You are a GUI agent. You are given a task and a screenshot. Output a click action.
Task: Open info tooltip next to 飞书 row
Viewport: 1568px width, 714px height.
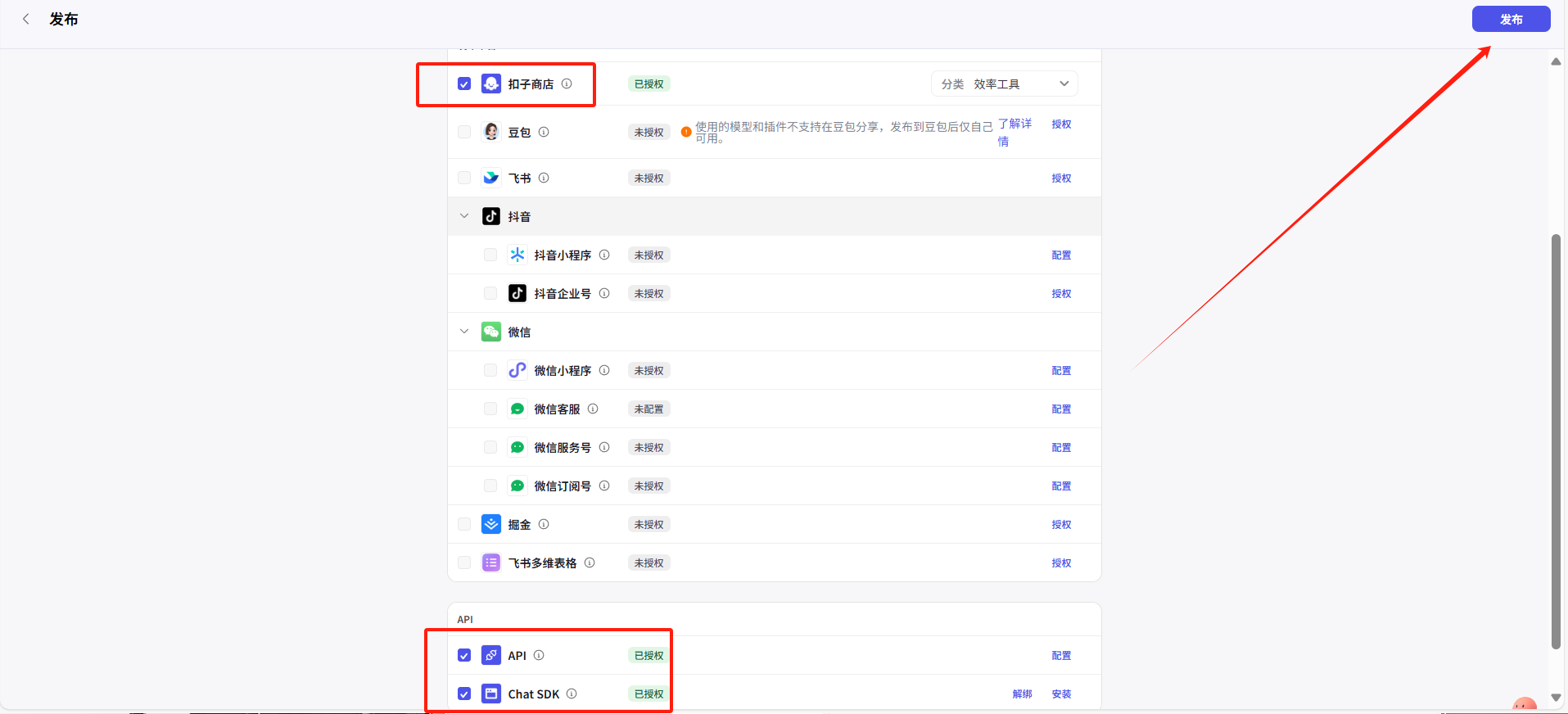coord(544,178)
